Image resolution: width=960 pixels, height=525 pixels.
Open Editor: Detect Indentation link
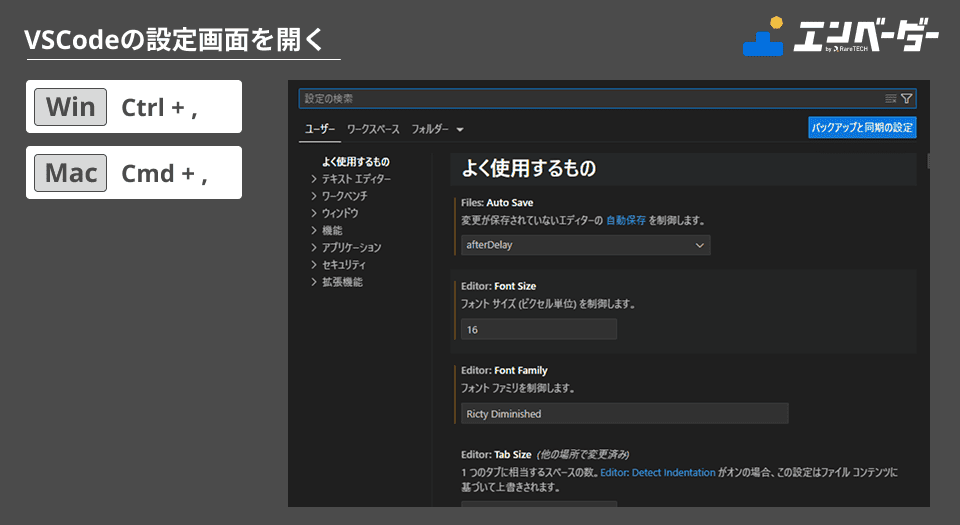coord(658,472)
